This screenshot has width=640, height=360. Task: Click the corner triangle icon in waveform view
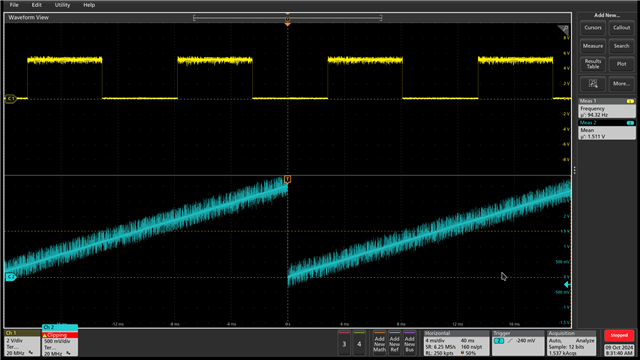click(x=563, y=30)
